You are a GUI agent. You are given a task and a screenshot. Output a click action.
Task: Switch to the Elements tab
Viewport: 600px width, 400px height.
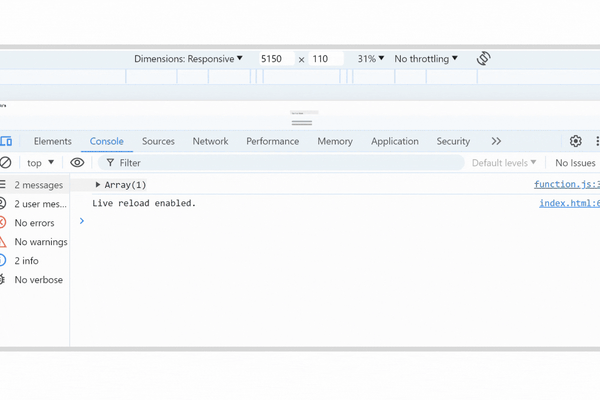(x=52, y=141)
